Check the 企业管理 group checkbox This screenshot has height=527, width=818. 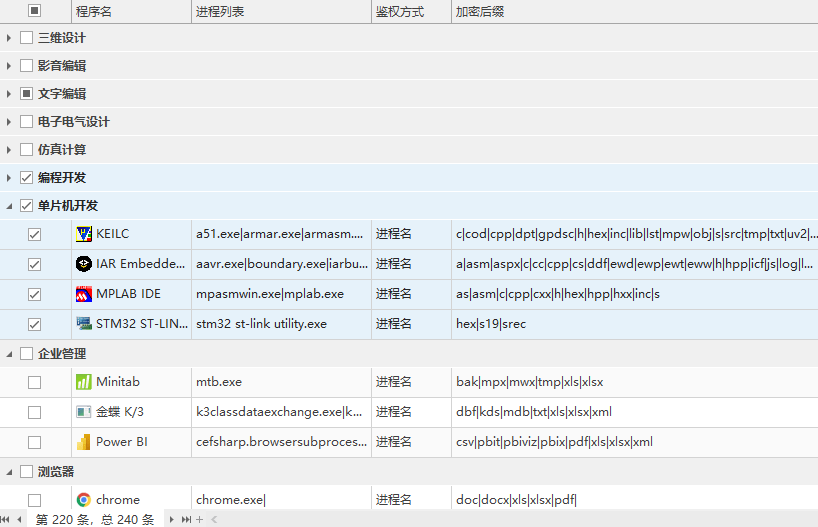26,353
